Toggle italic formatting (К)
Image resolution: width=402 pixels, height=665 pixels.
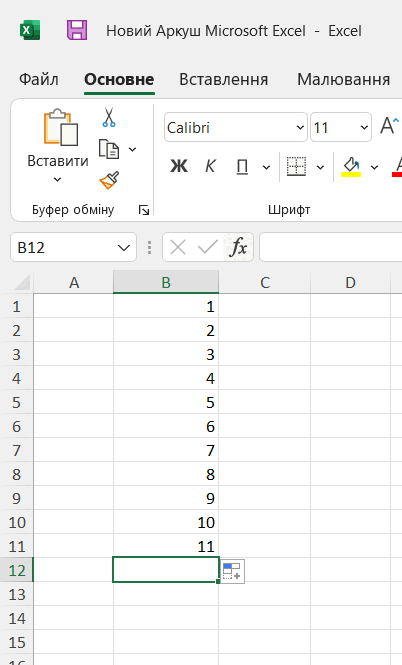pos(210,166)
